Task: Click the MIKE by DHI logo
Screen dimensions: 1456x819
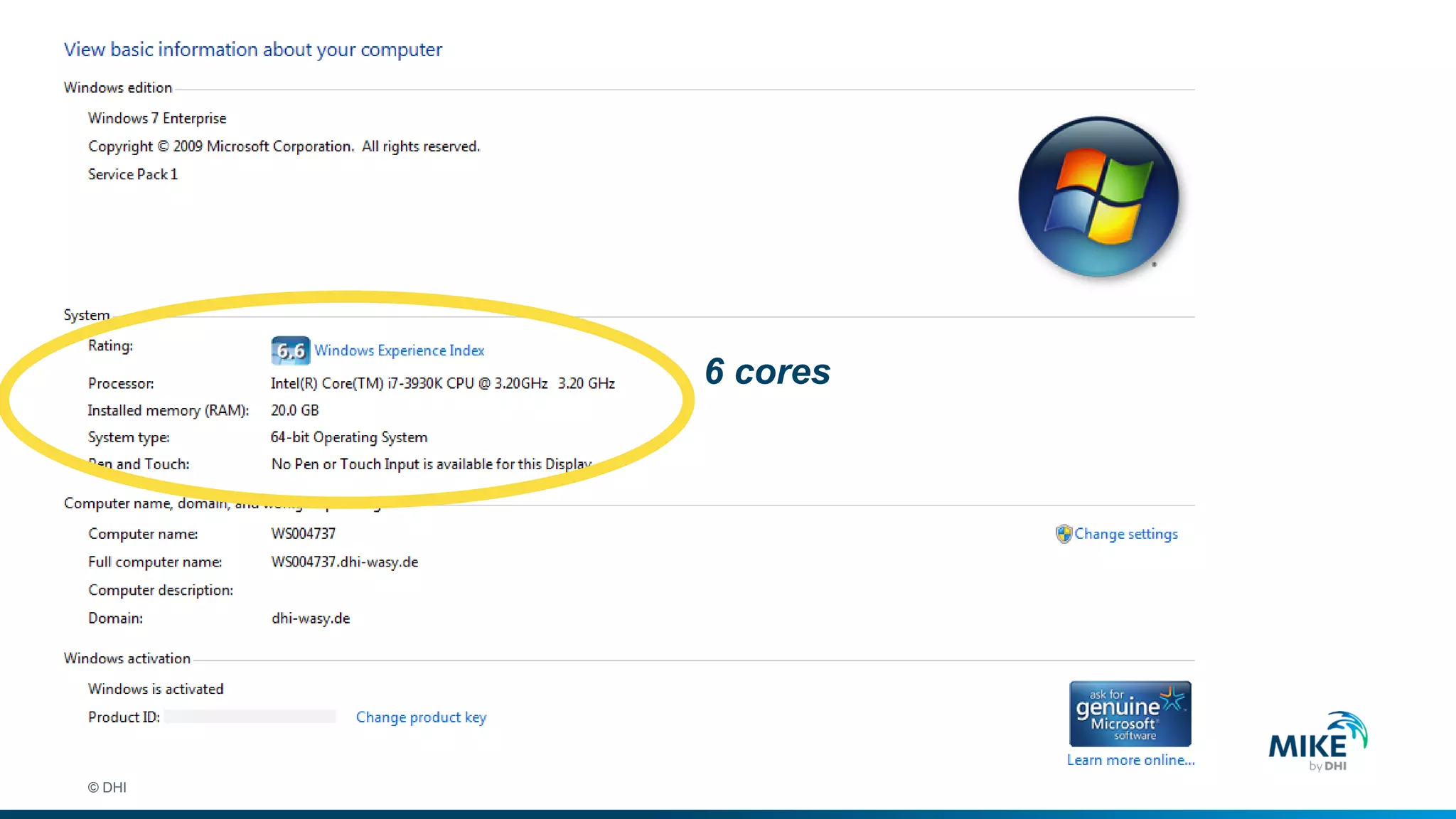Action: (x=1318, y=742)
